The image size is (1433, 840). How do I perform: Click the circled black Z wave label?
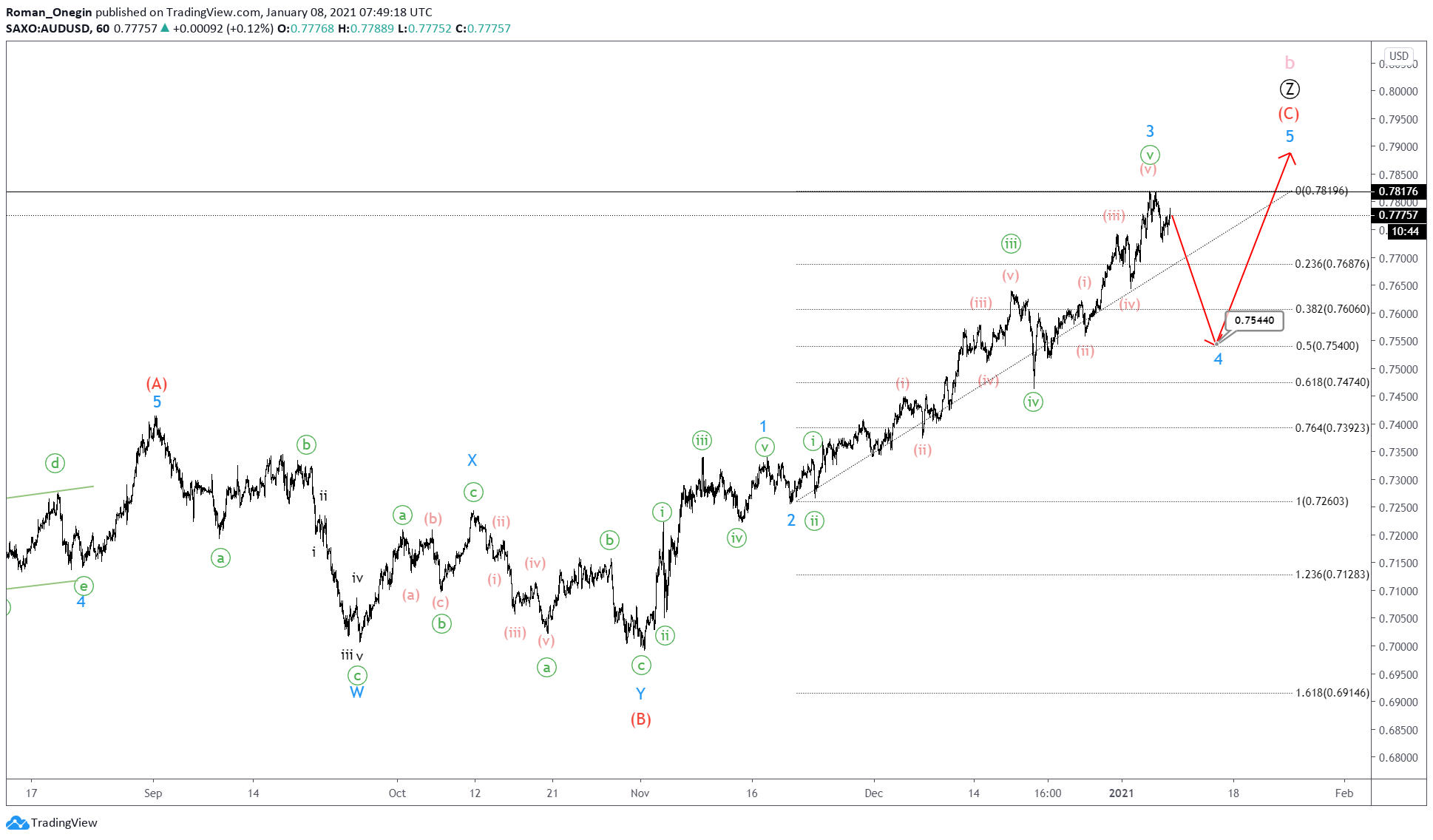[1290, 89]
